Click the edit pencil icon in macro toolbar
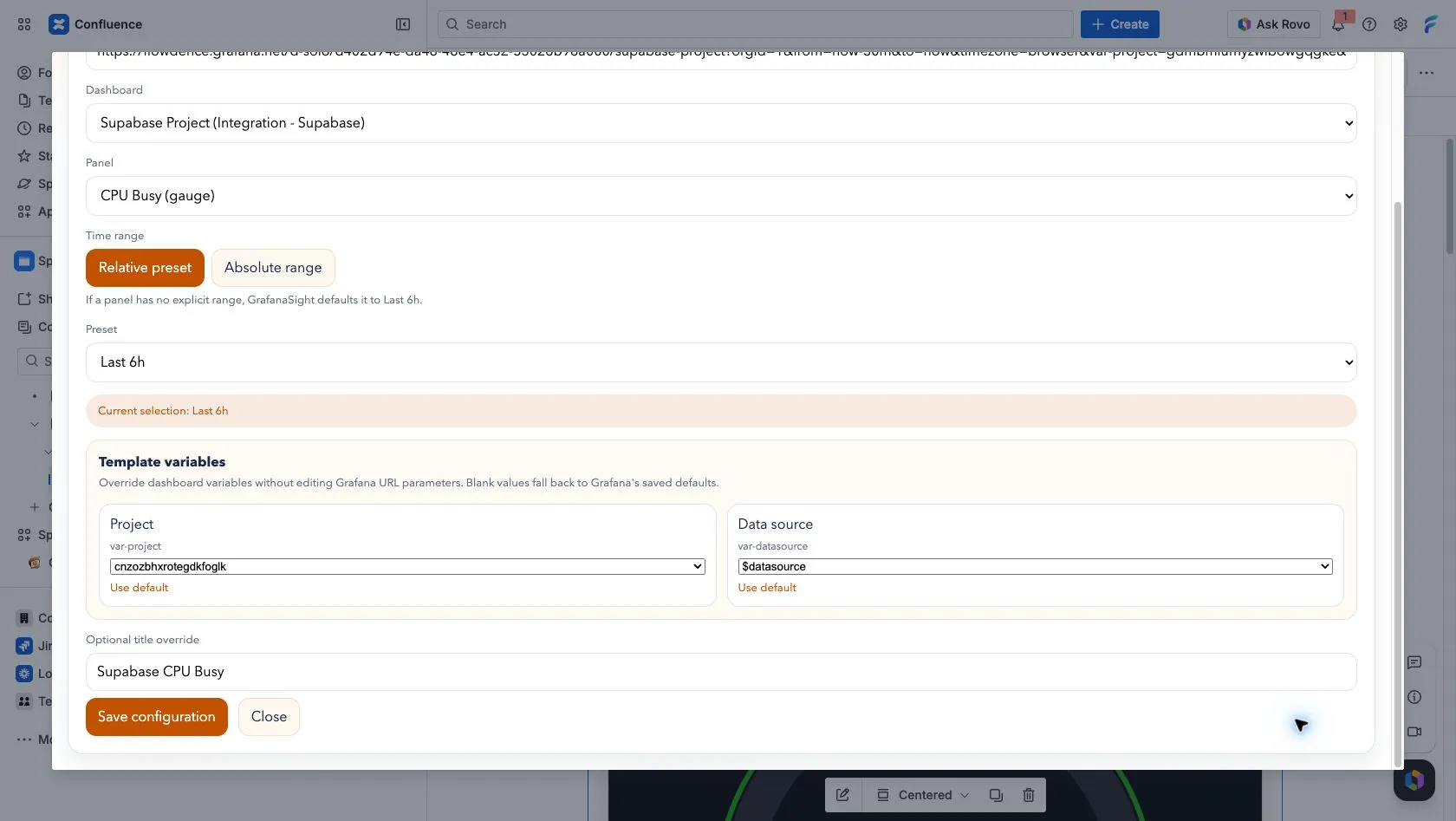This screenshot has height=821, width=1456. (x=842, y=795)
